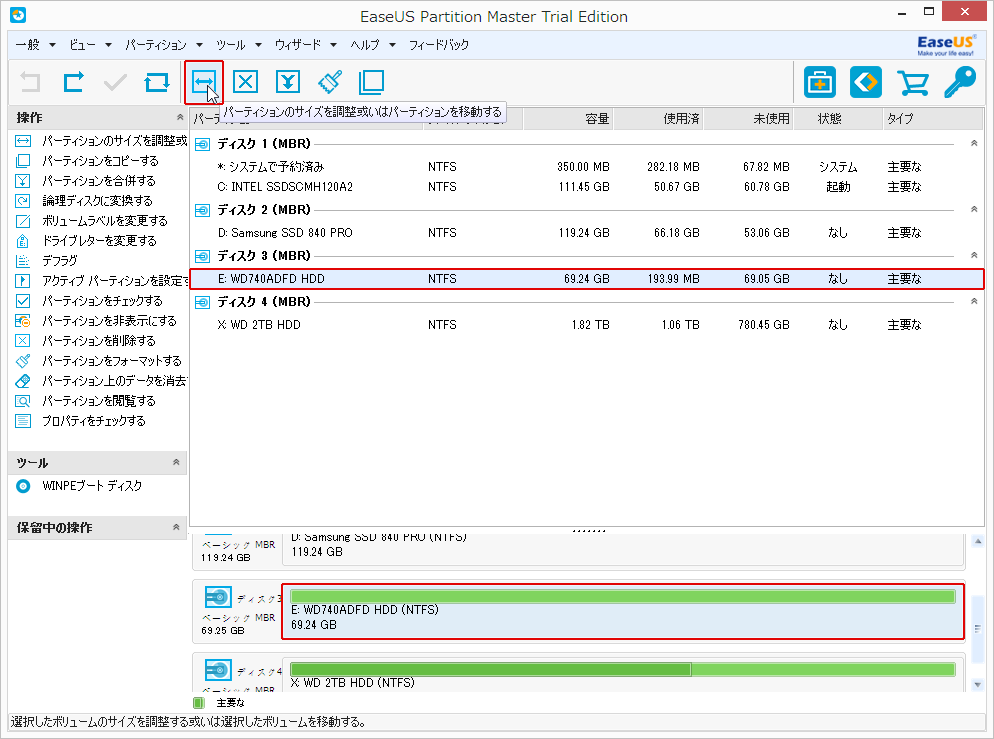Click the 未使用 column header
Image resolution: width=994 pixels, height=739 pixels.
[749, 119]
